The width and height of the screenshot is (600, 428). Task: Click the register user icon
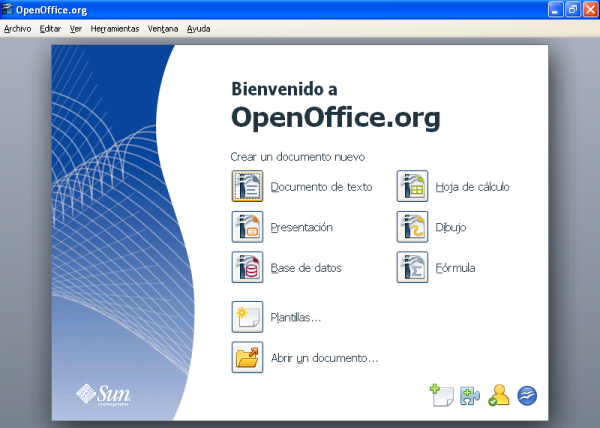point(499,395)
